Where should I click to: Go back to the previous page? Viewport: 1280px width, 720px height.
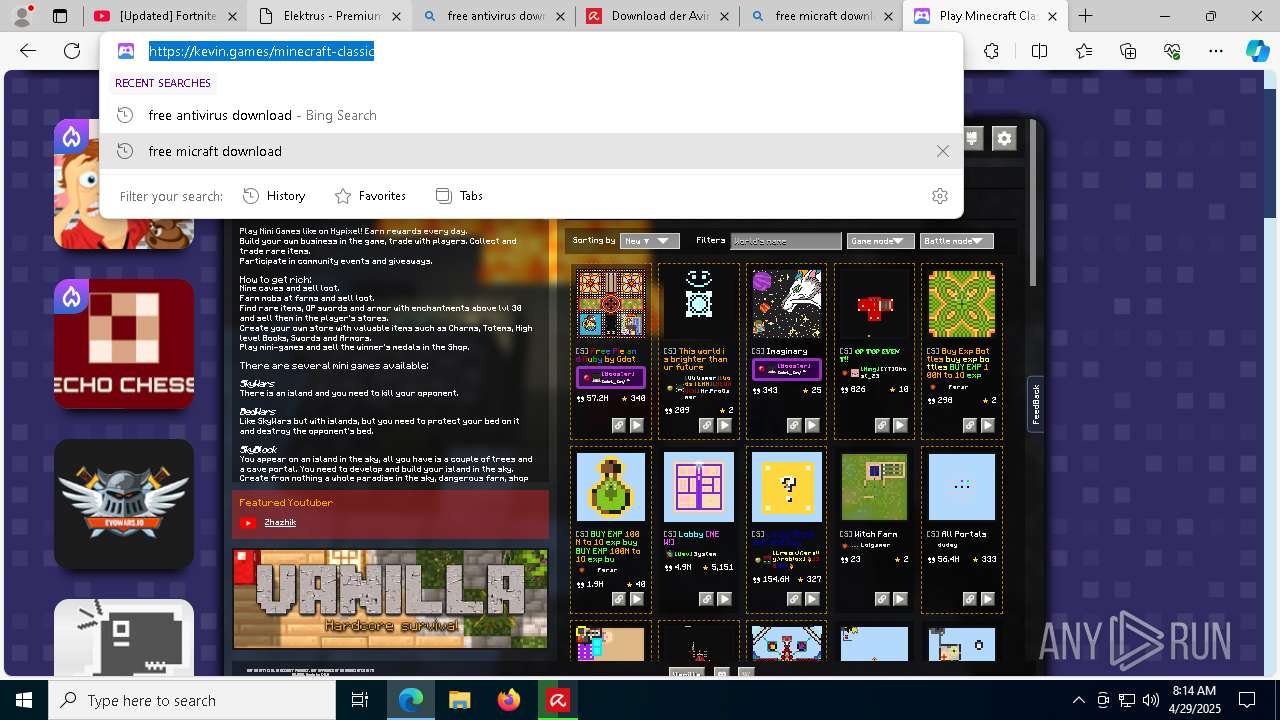(x=28, y=51)
